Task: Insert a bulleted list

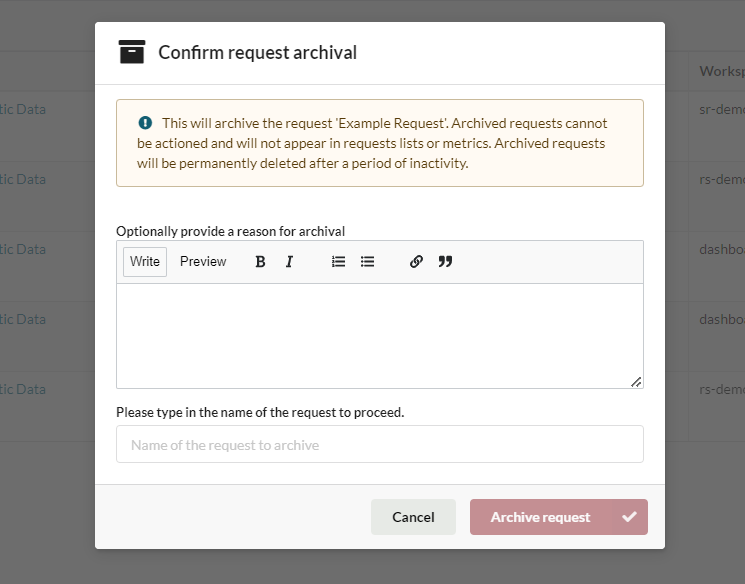Action: click(x=367, y=262)
